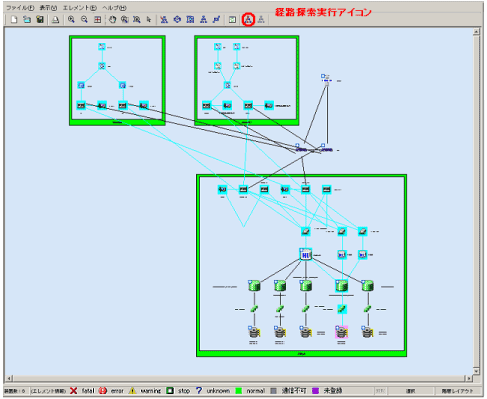The height and width of the screenshot is (399, 487).
Task: Open the ヘルプ(H) menu
Action: (114, 8)
